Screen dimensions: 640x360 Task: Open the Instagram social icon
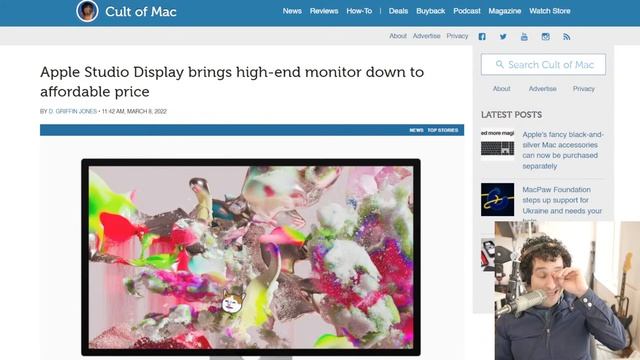tap(545, 37)
